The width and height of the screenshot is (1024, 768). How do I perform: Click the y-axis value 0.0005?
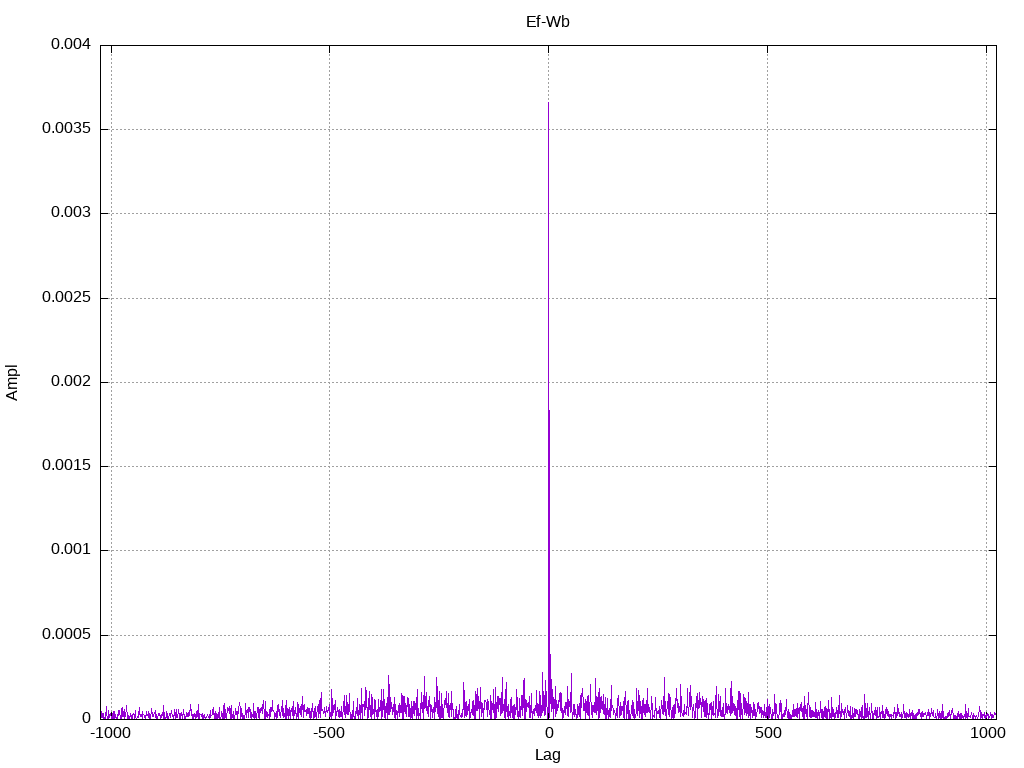pyautogui.click(x=66, y=634)
